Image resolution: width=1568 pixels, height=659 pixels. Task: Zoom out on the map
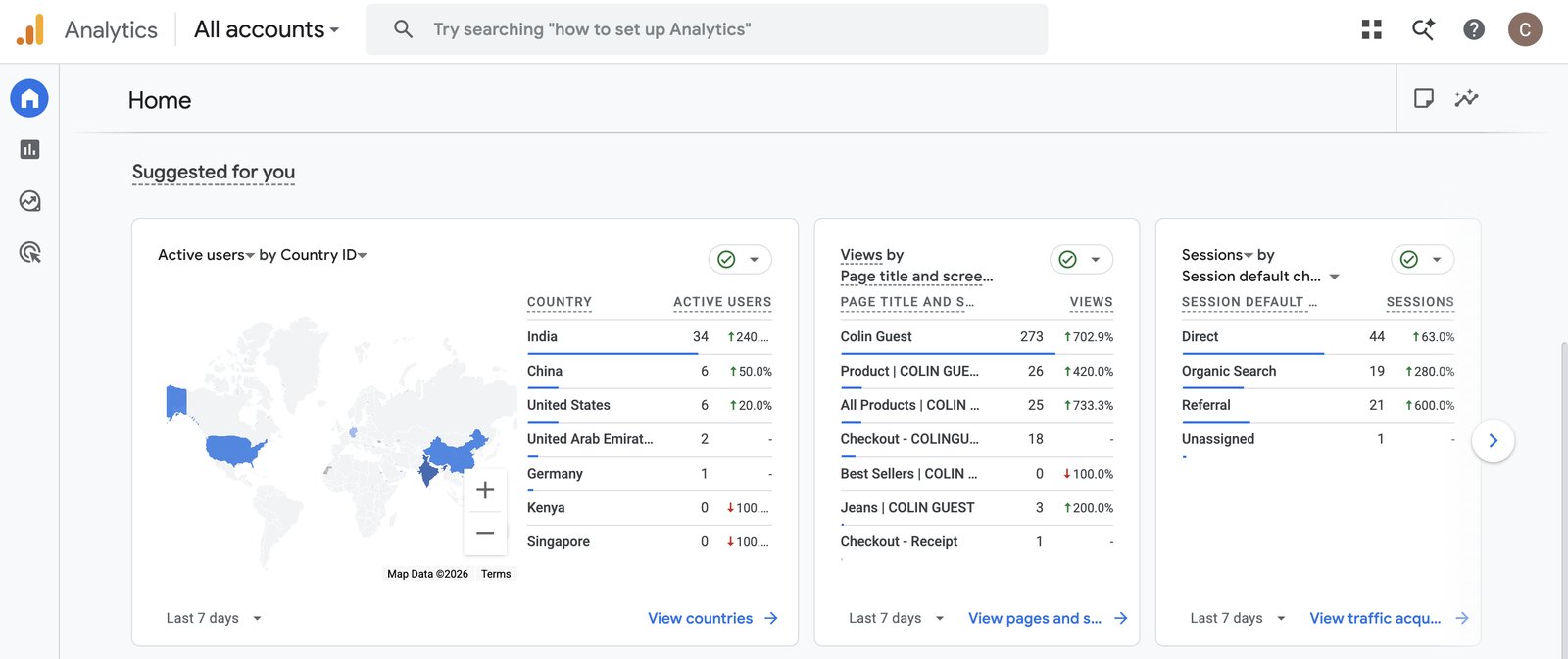pyautogui.click(x=485, y=533)
